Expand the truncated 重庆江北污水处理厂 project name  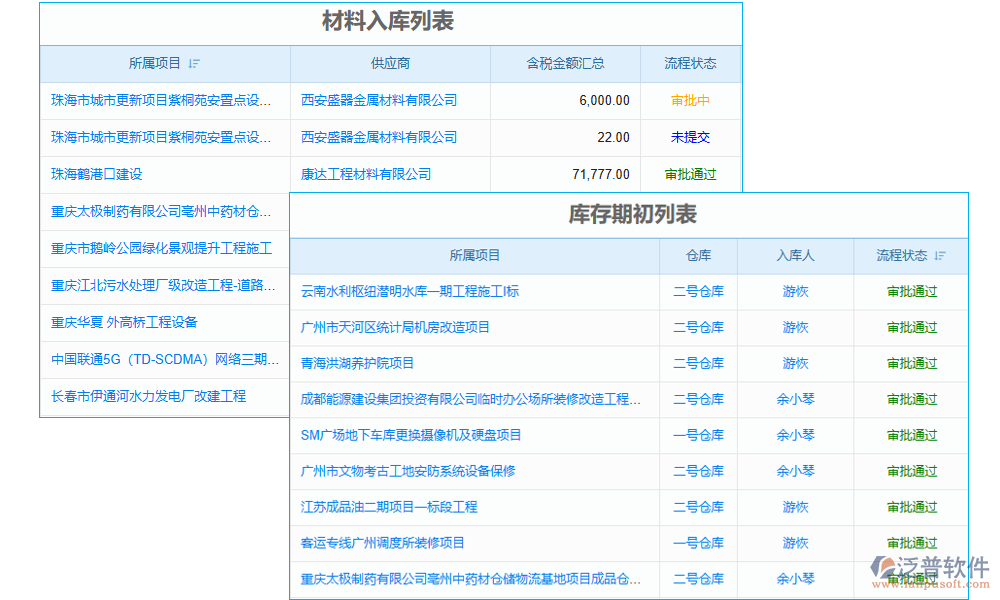click(160, 285)
